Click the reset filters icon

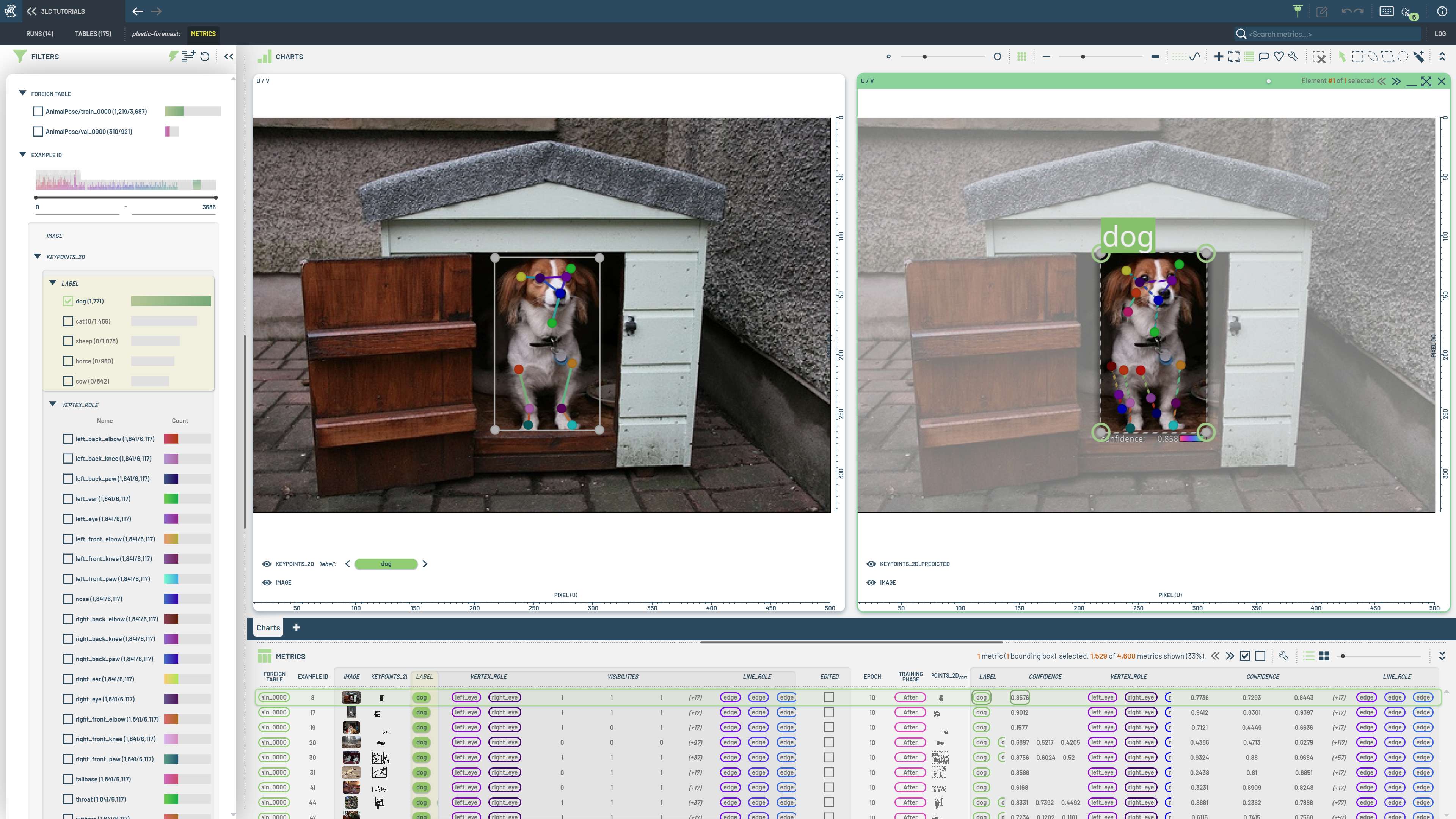pos(205,57)
